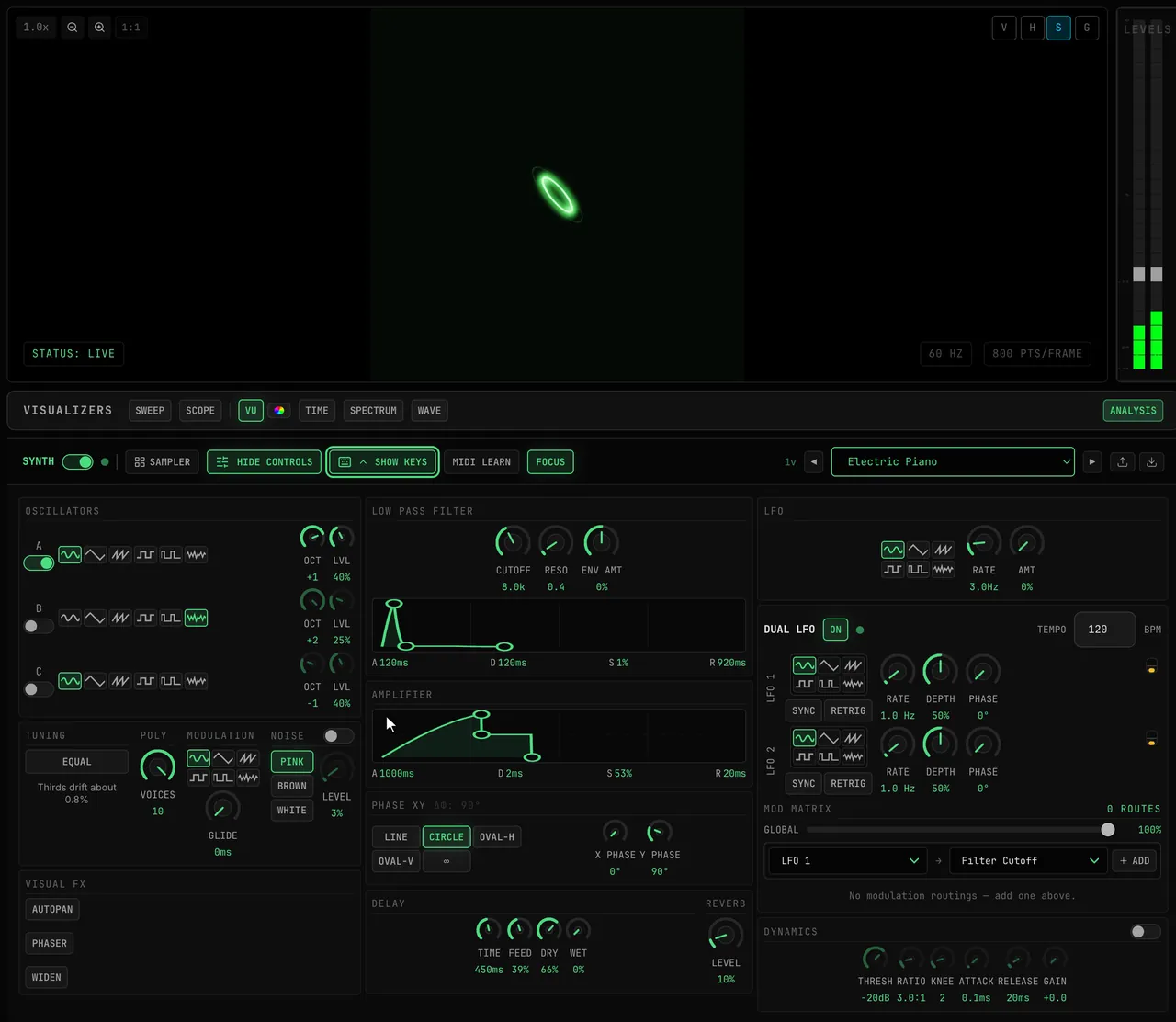
Task: Open the color wheel visualizer option
Action: click(x=279, y=411)
